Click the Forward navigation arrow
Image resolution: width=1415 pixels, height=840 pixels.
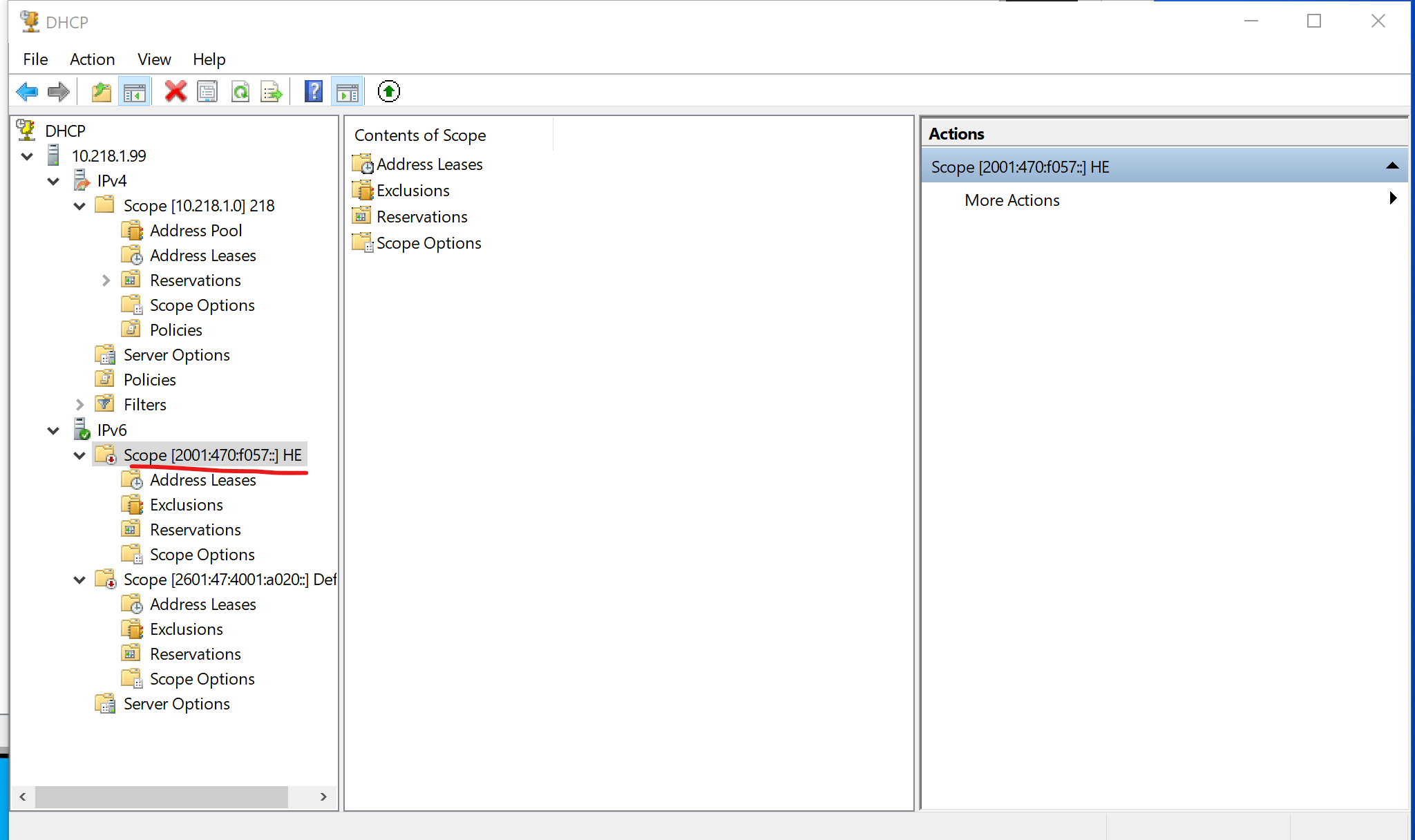[x=59, y=90]
